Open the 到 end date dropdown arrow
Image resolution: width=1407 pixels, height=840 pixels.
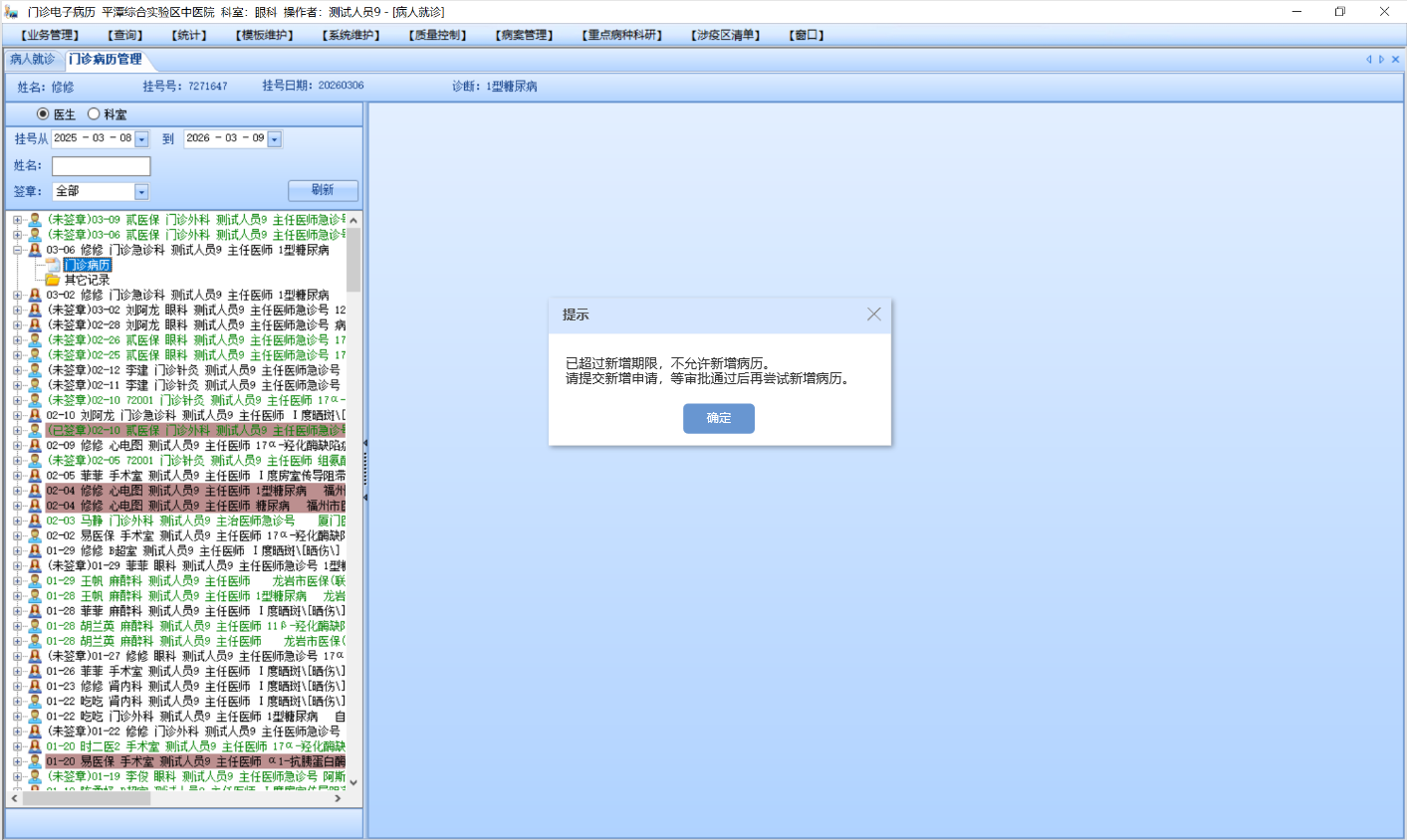pyautogui.click(x=275, y=139)
